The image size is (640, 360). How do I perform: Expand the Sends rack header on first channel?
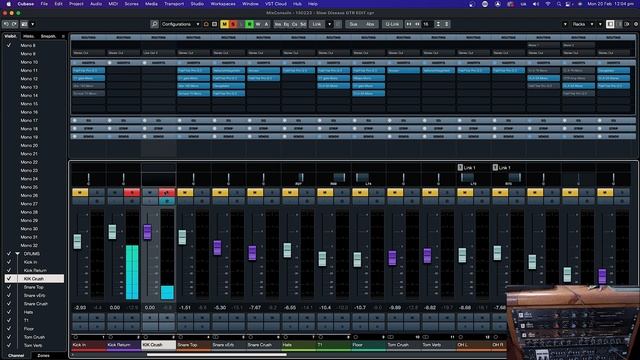coord(88,136)
